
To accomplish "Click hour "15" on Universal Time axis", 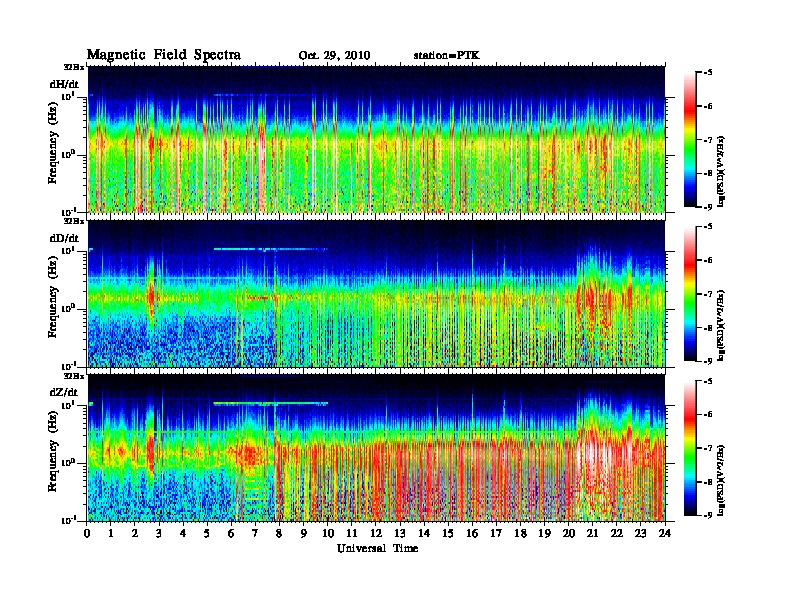I will point(448,533).
